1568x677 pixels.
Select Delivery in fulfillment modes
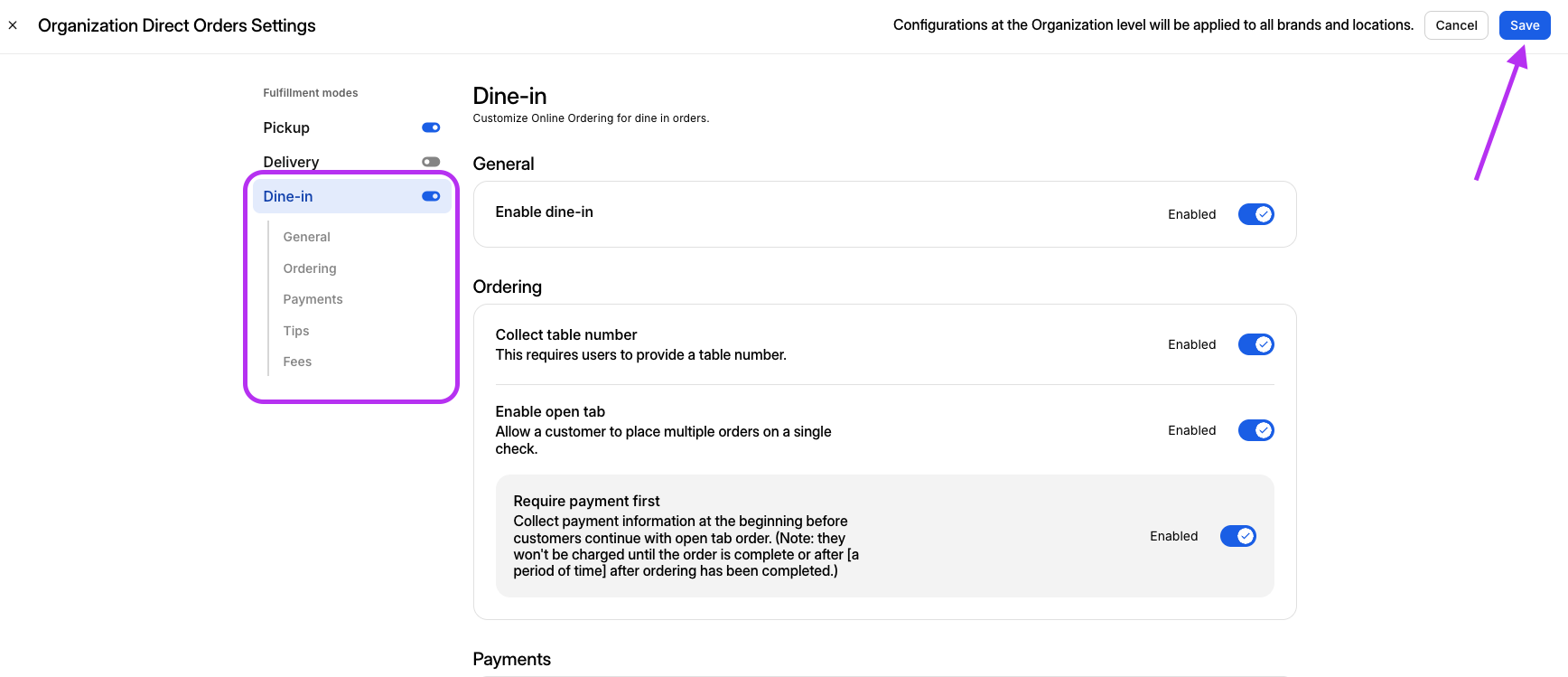(x=291, y=162)
